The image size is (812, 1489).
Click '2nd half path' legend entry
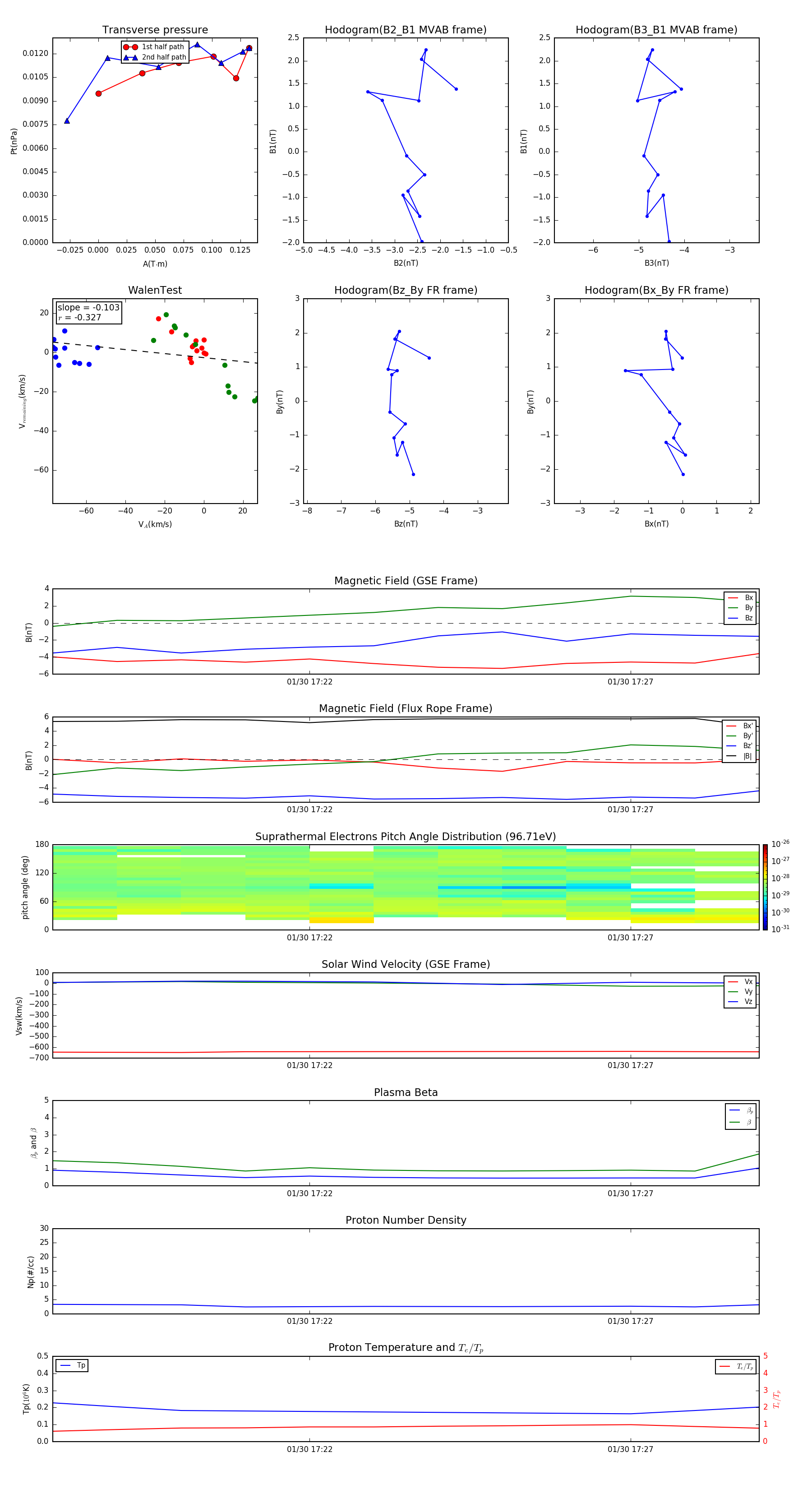[156, 57]
